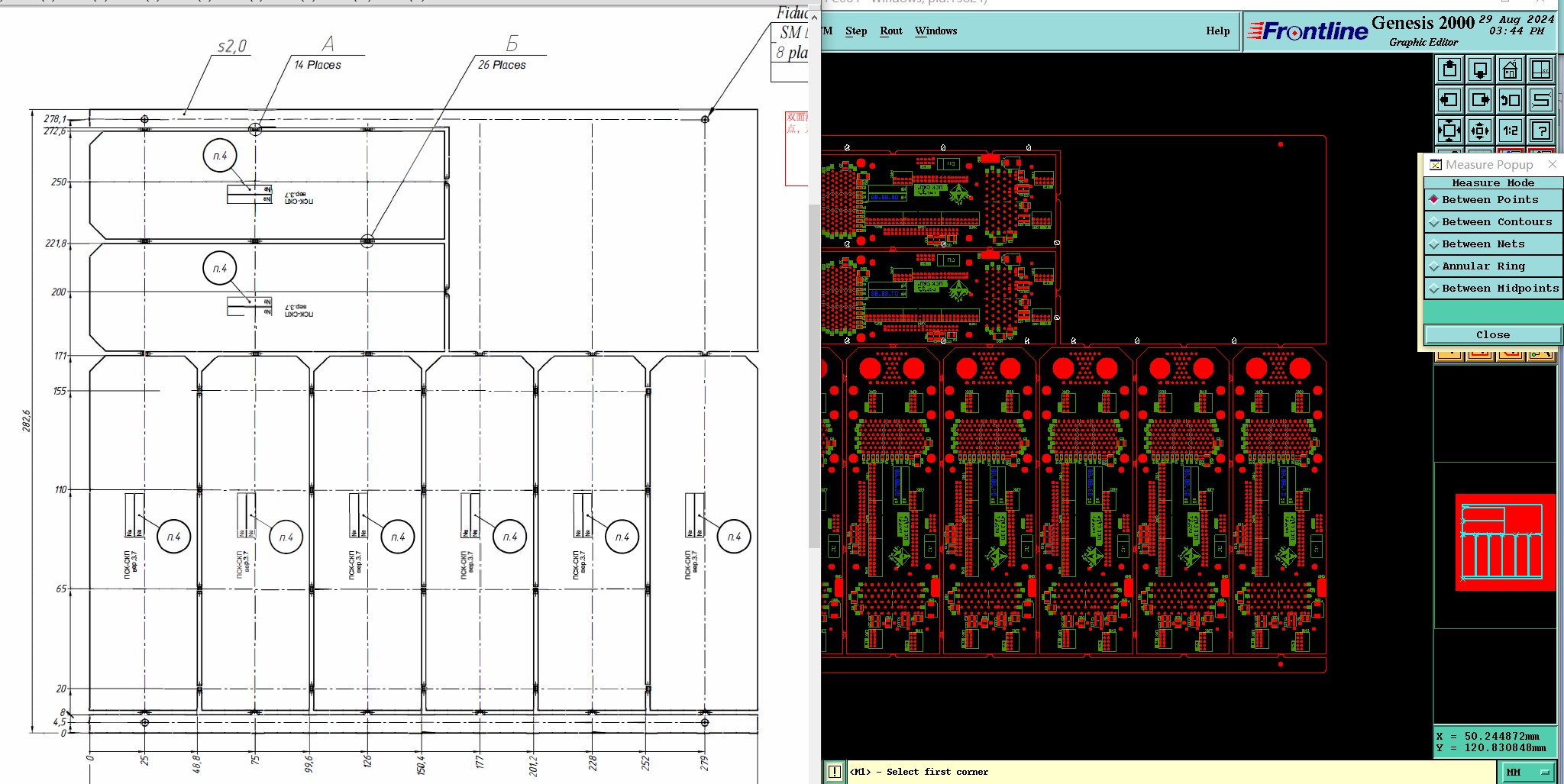Image resolution: width=1564 pixels, height=784 pixels.
Task: Click the Frontline logo
Action: click(1307, 31)
